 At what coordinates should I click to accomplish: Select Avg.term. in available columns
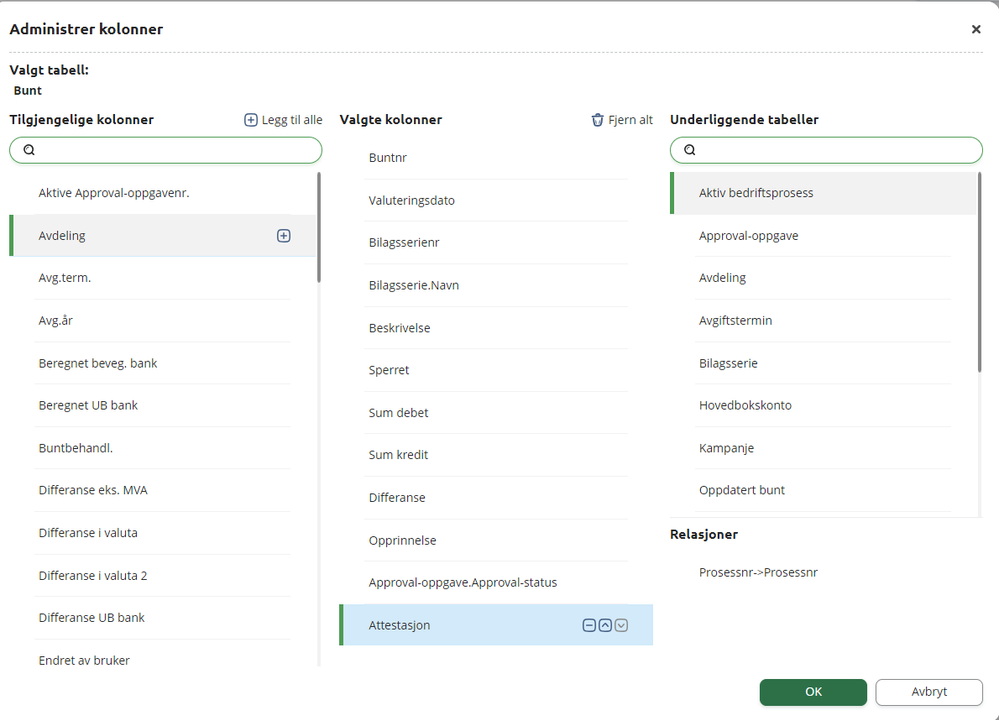tap(162, 278)
